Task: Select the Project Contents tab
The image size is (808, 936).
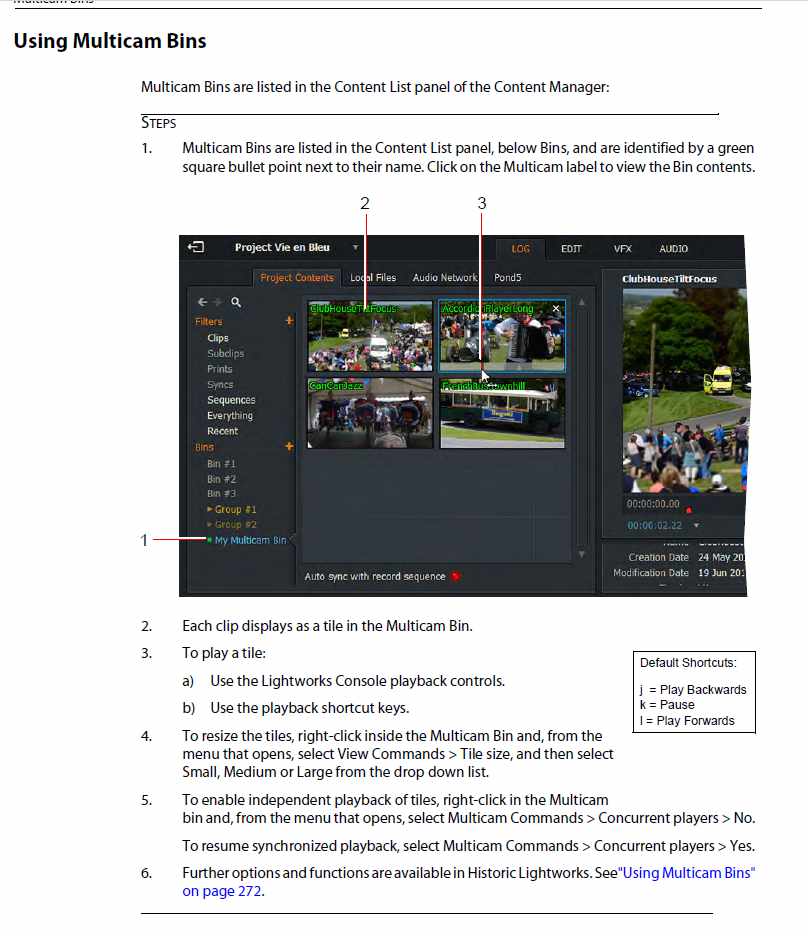Action: (x=297, y=278)
